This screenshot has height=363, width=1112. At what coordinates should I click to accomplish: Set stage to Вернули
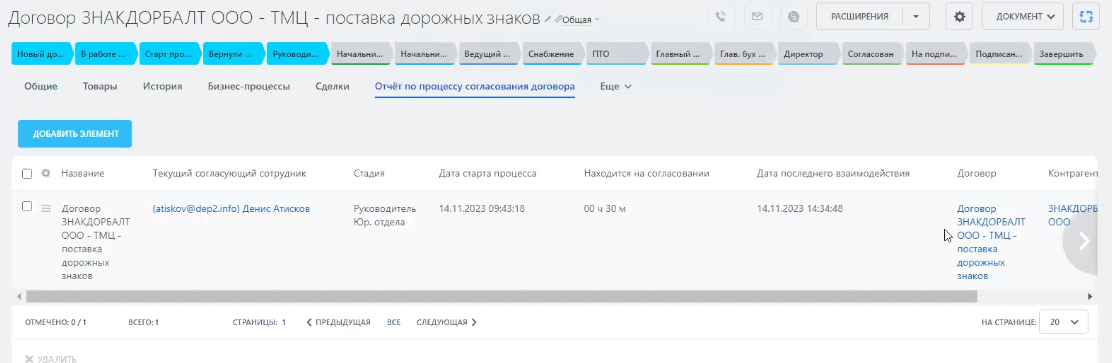tap(233, 54)
